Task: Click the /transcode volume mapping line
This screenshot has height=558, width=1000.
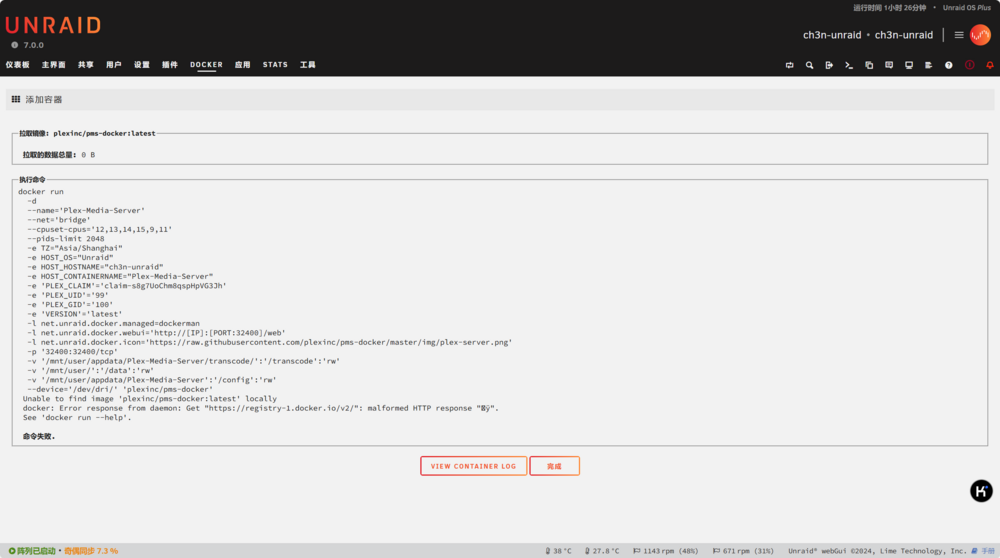Action: coord(184,361)
